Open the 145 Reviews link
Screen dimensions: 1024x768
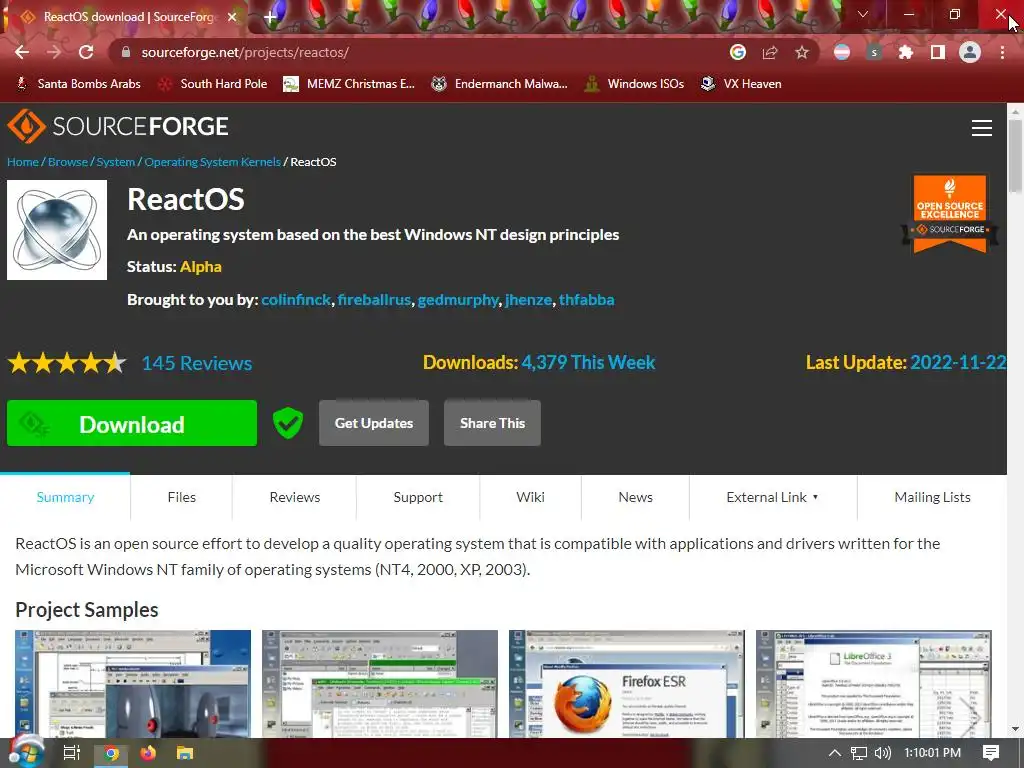click(x=197, y=363)
